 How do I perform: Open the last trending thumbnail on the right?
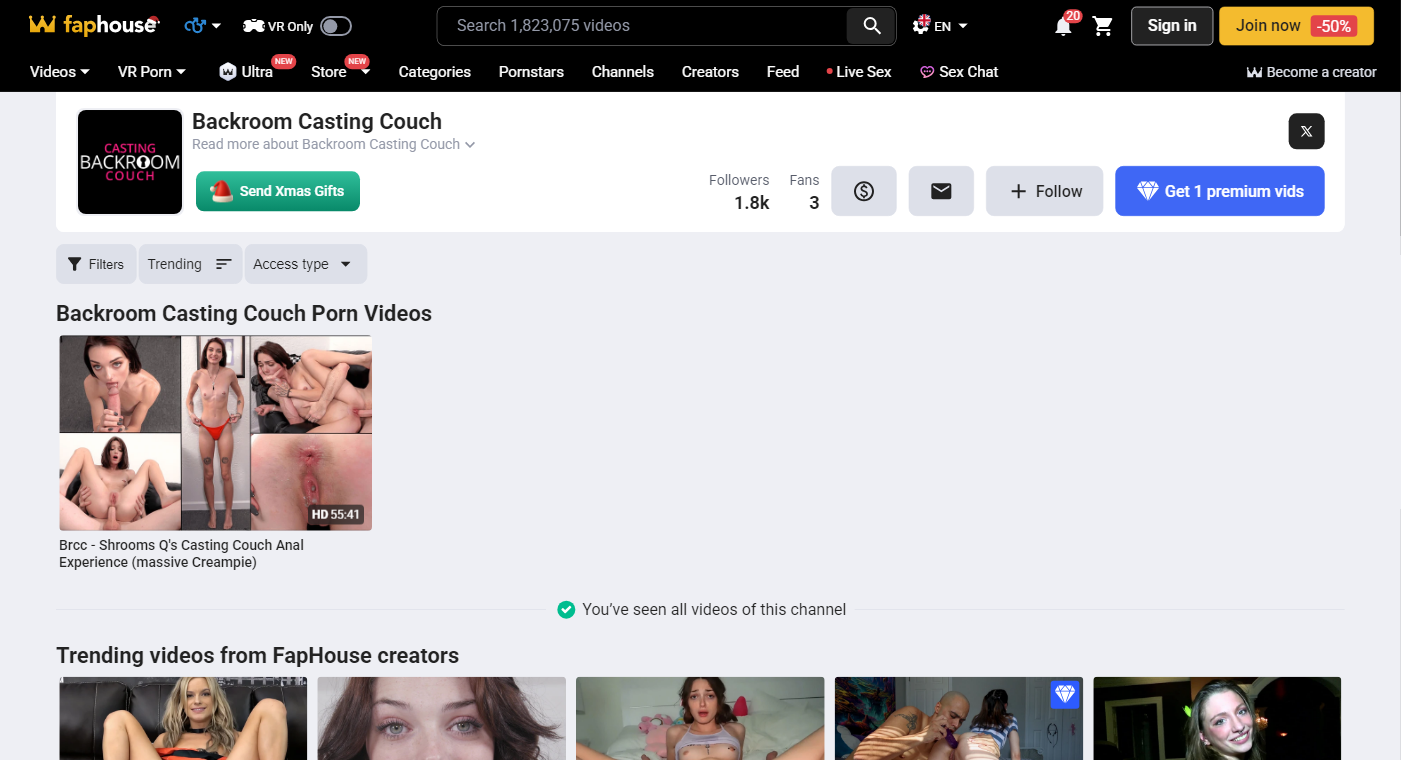[x=1217, y=718]
